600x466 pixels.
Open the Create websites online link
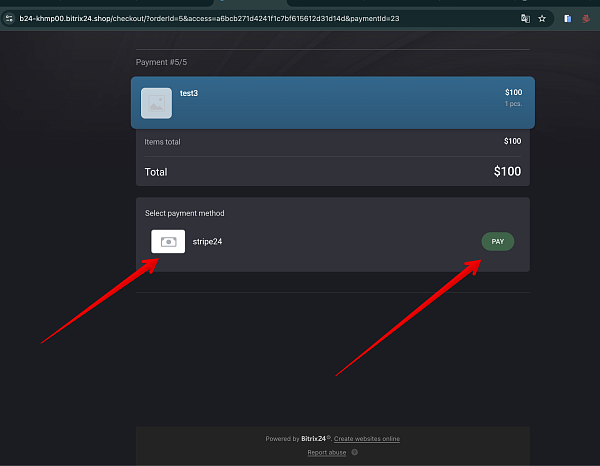367,438
